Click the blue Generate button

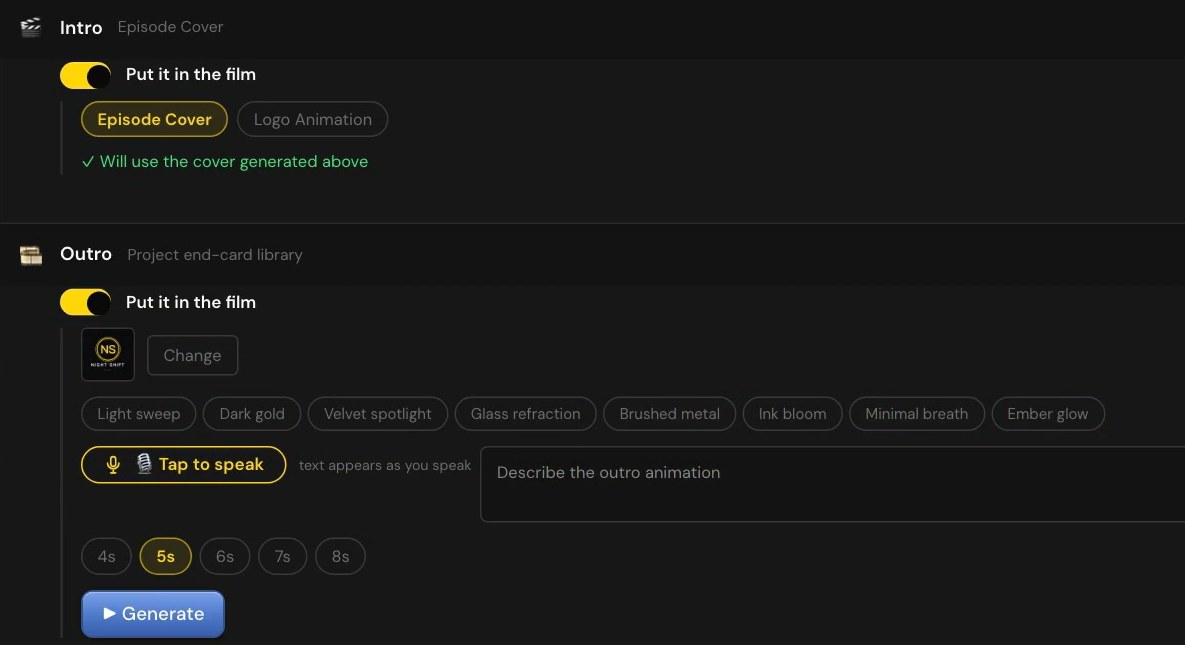click(x=153, y=614)
